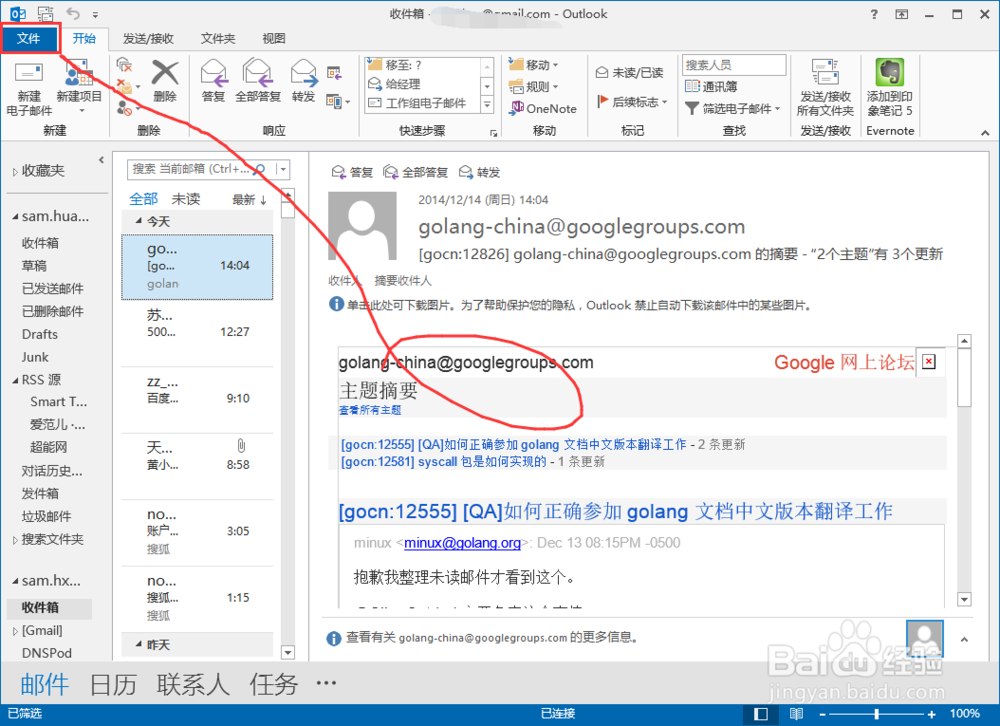Click the undo arrow in title bar
1000x726 pixels.
(73, 13)
